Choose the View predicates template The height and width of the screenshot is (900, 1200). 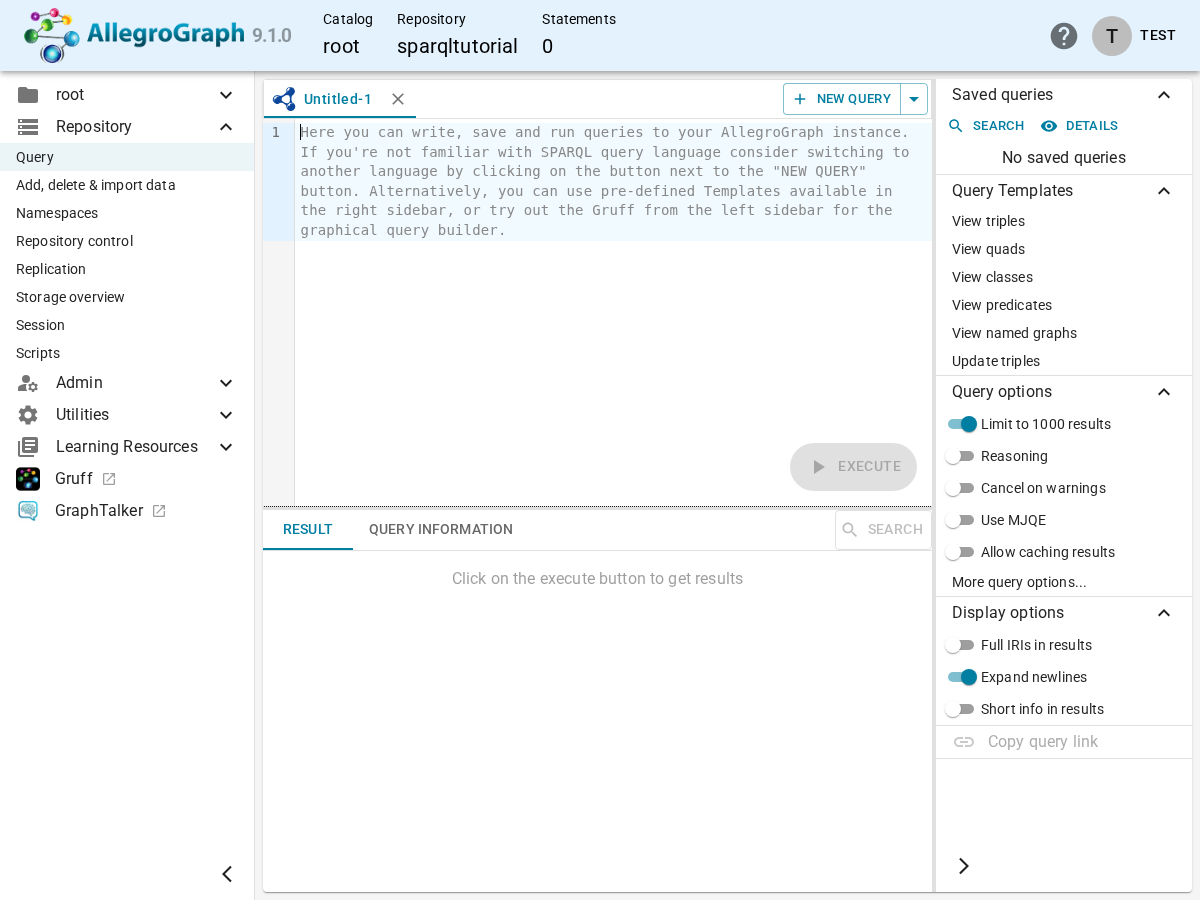(1002, 305)
